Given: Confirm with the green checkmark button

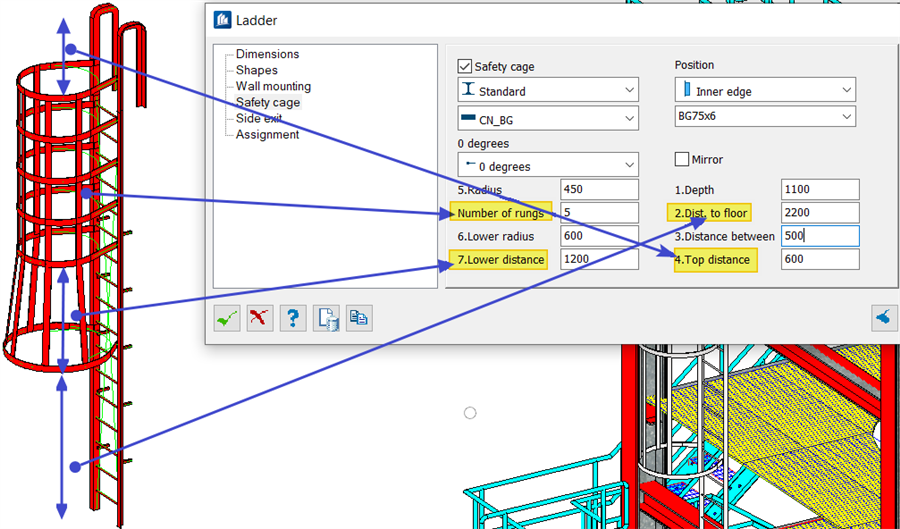Looking at the screenshot, I should 227,317.
